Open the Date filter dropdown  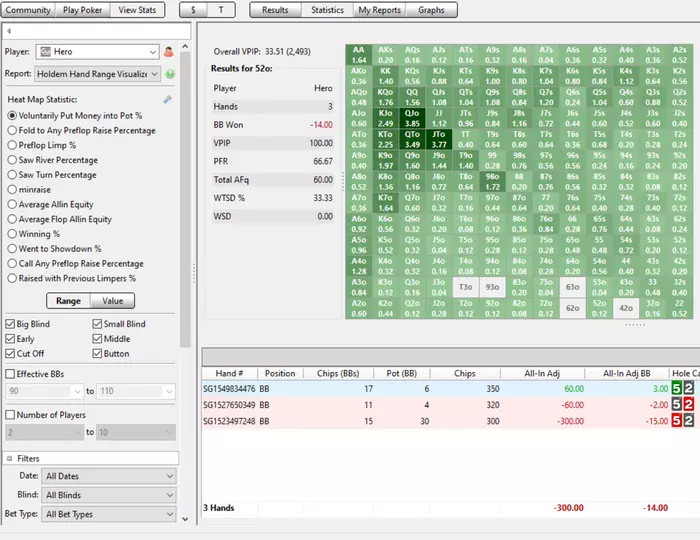coord(109,476)
